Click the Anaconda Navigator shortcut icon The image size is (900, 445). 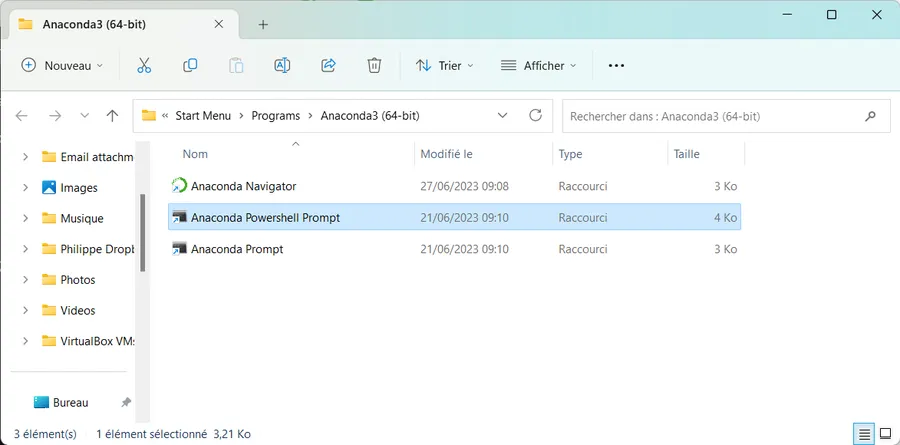(179, 186)
